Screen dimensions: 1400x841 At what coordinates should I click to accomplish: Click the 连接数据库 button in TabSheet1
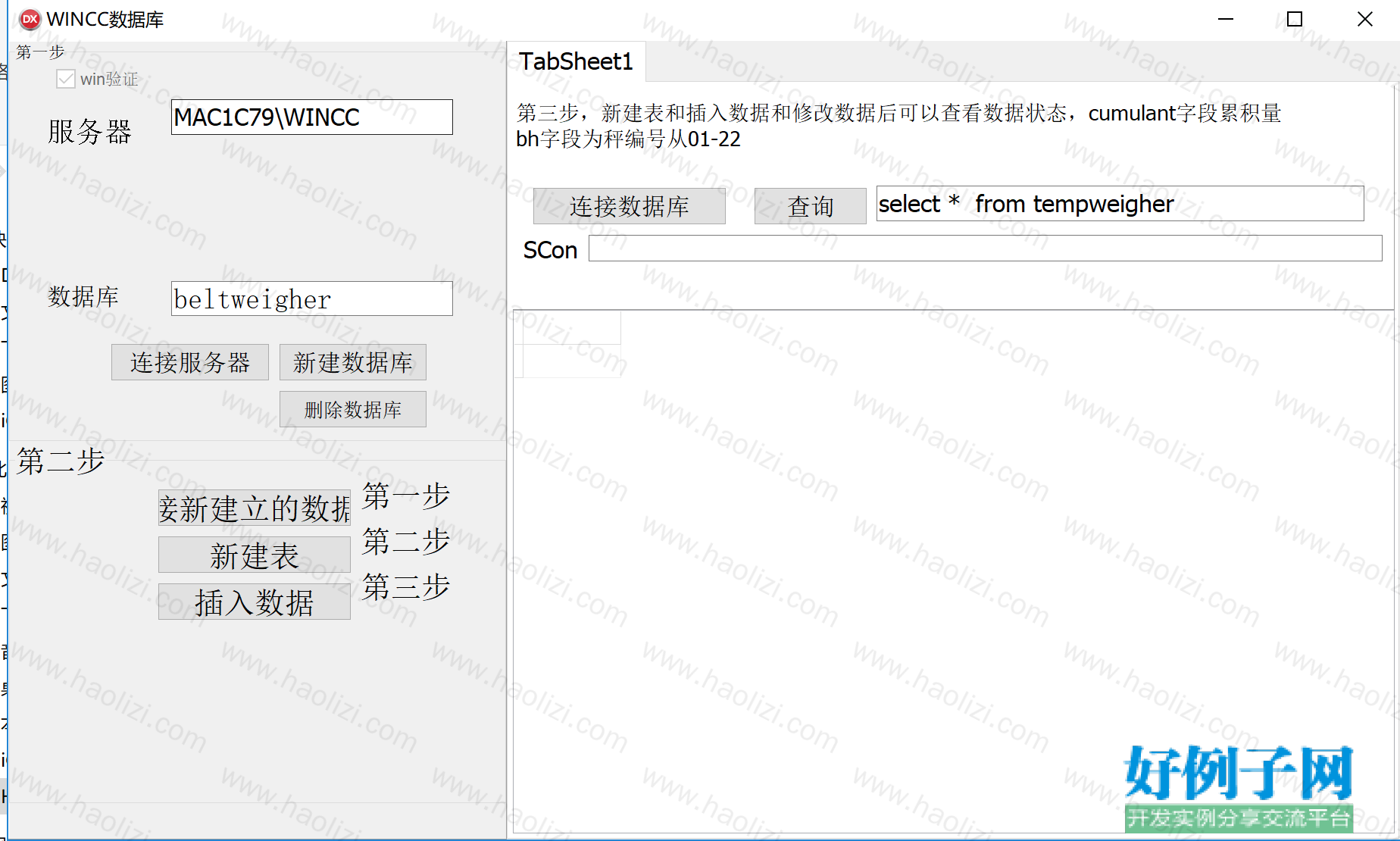tap(629, 206)
